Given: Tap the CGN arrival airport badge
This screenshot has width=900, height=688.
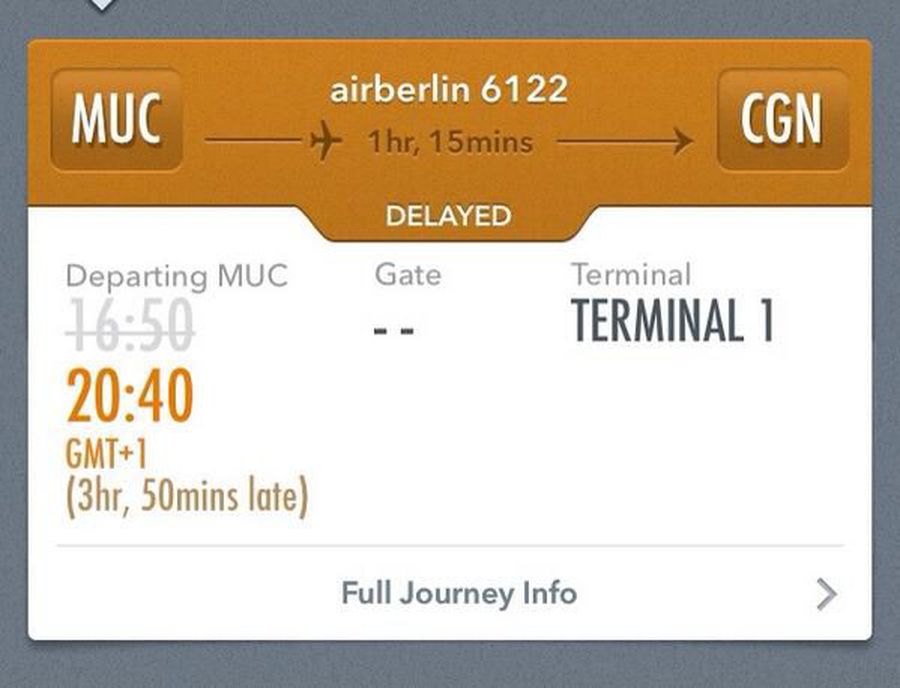Looking at the screenshot, I should [782, 120].
